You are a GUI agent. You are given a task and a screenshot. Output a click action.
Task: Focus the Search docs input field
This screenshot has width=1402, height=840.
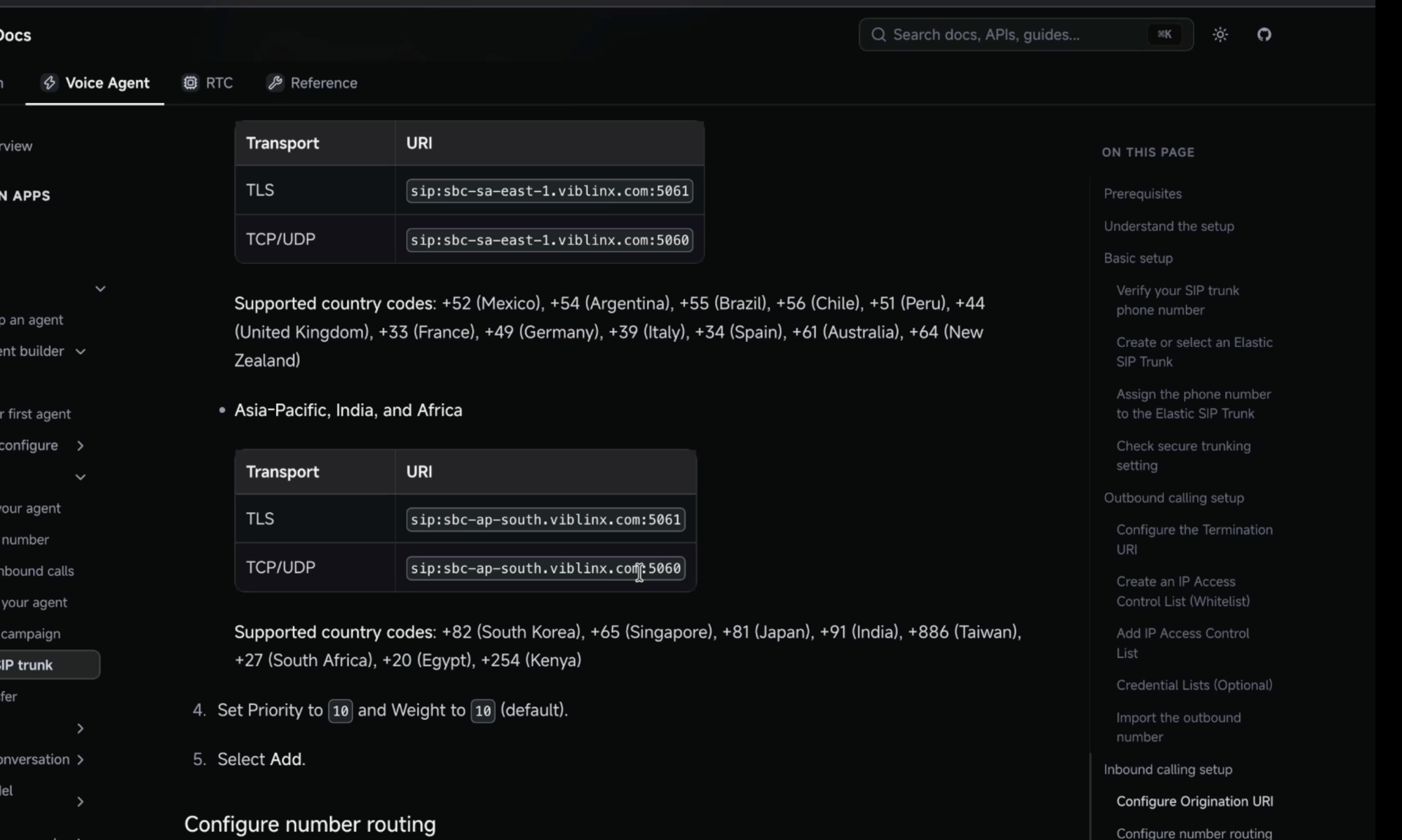(1026, 34)
